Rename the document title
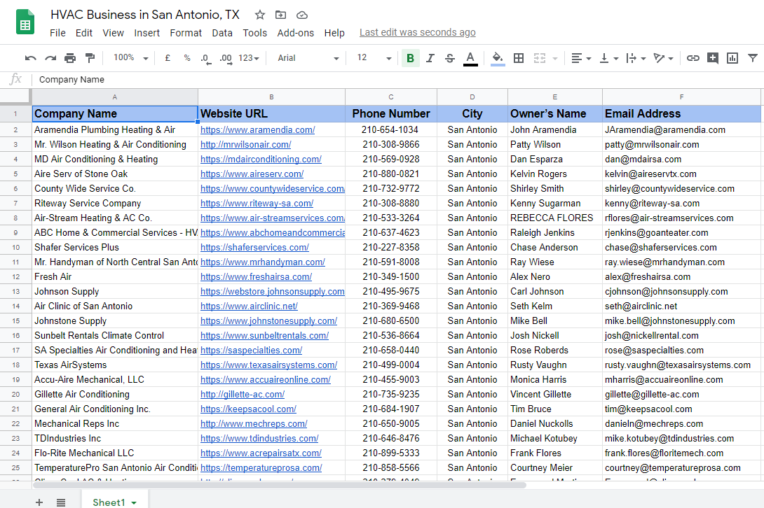The width and height of the screenshot is (764, 508). (145, 15)
